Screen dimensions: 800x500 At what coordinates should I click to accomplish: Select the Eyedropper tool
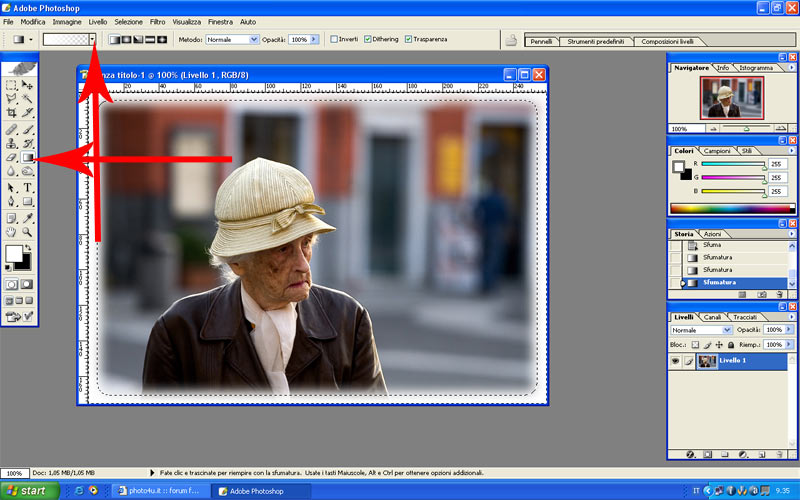point(28,218)
